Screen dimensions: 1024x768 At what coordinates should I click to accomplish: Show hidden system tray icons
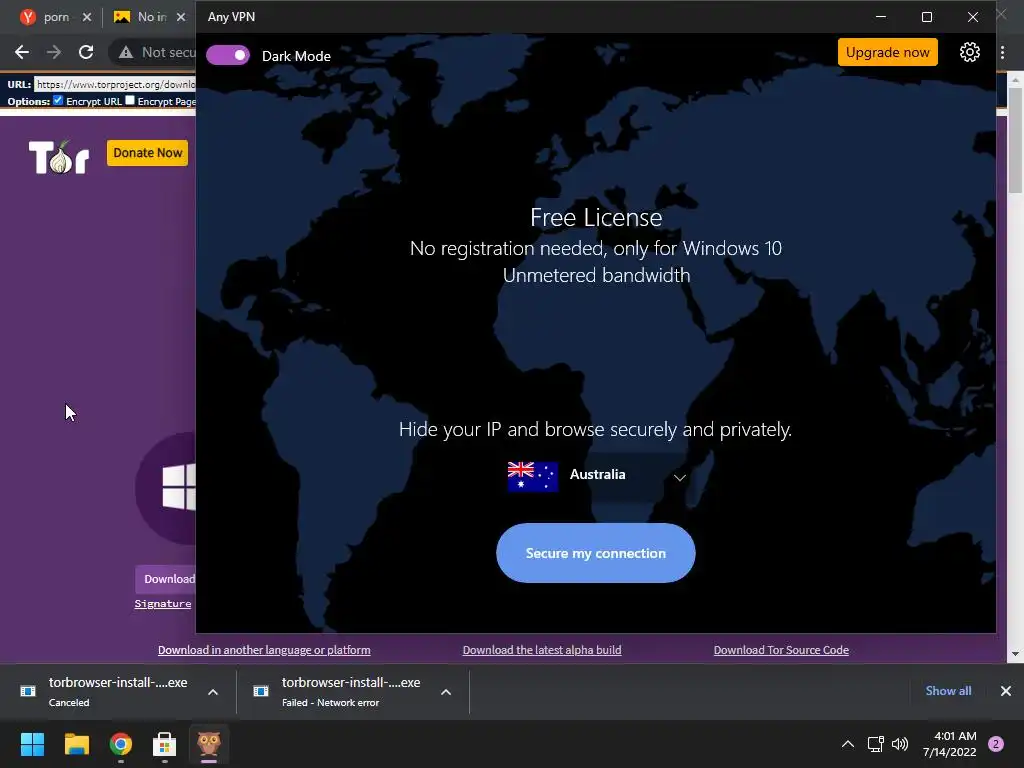tap(848, 744)
